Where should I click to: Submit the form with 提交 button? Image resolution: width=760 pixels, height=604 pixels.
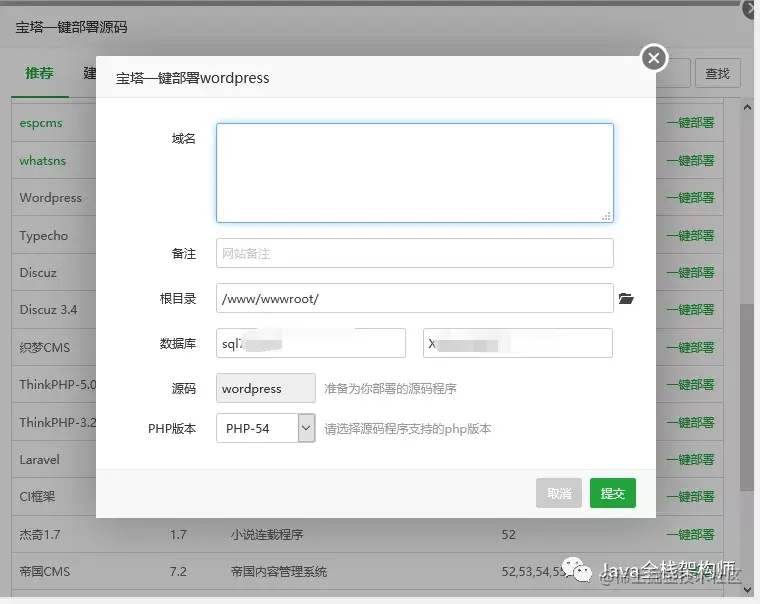tap(613, 493)
